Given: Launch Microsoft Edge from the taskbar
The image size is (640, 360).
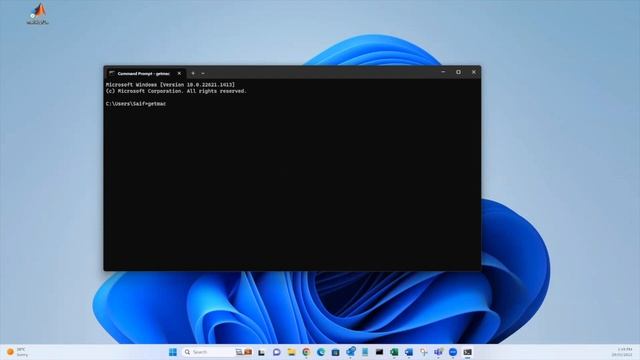Looking at the screenshot, I should pyautogui.click(x=321, y=352).
